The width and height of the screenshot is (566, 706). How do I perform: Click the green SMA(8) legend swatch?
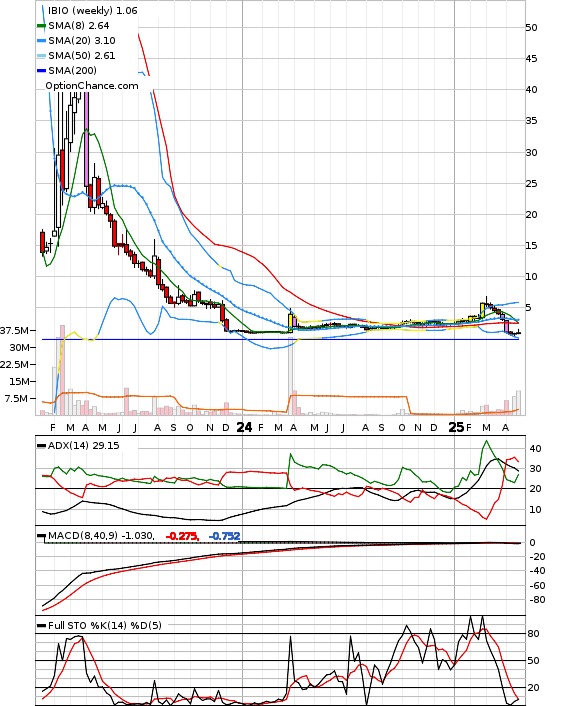41,26
